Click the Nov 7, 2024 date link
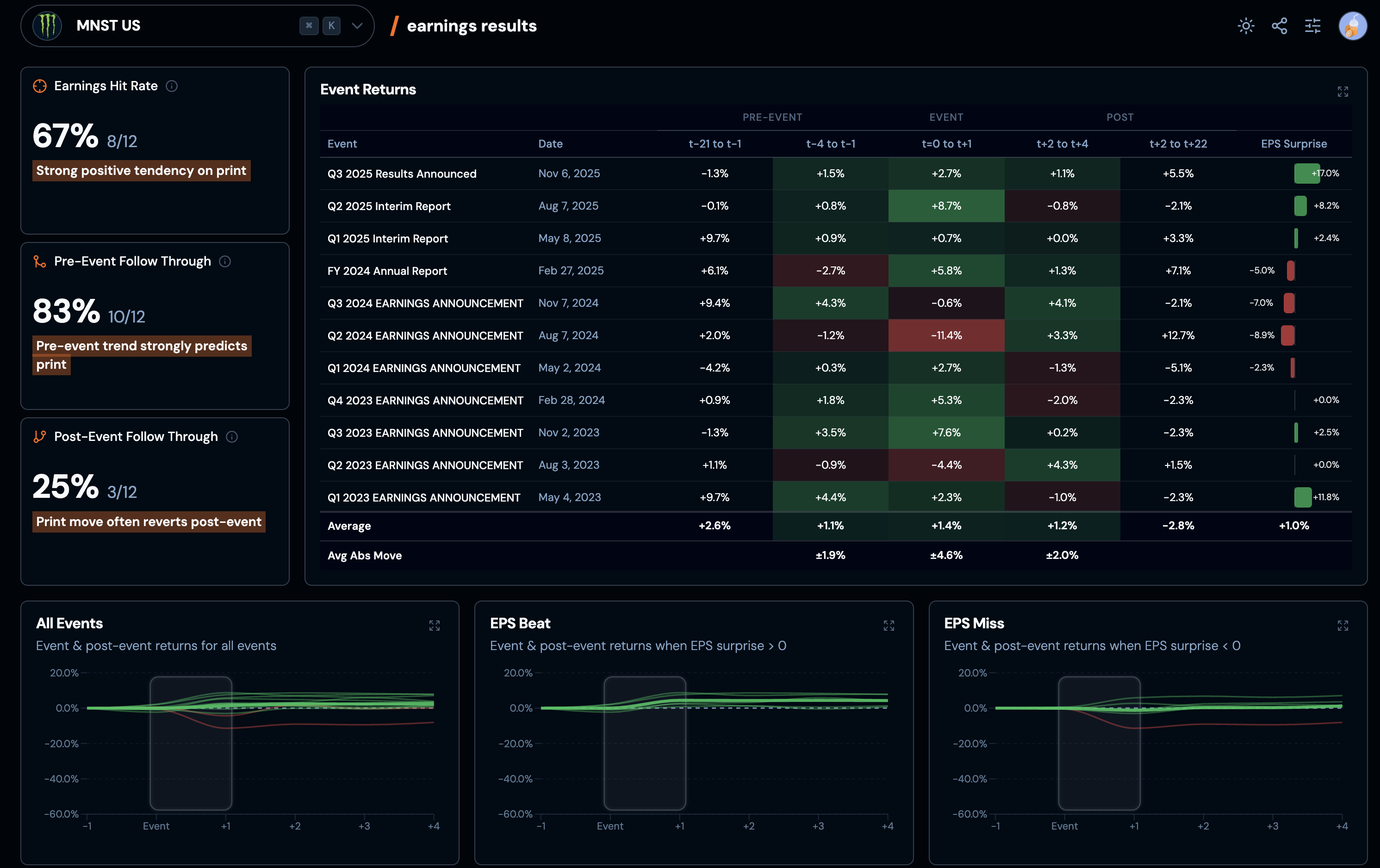The height and width of the screenshot is (868, 1380). coord(568,303)
